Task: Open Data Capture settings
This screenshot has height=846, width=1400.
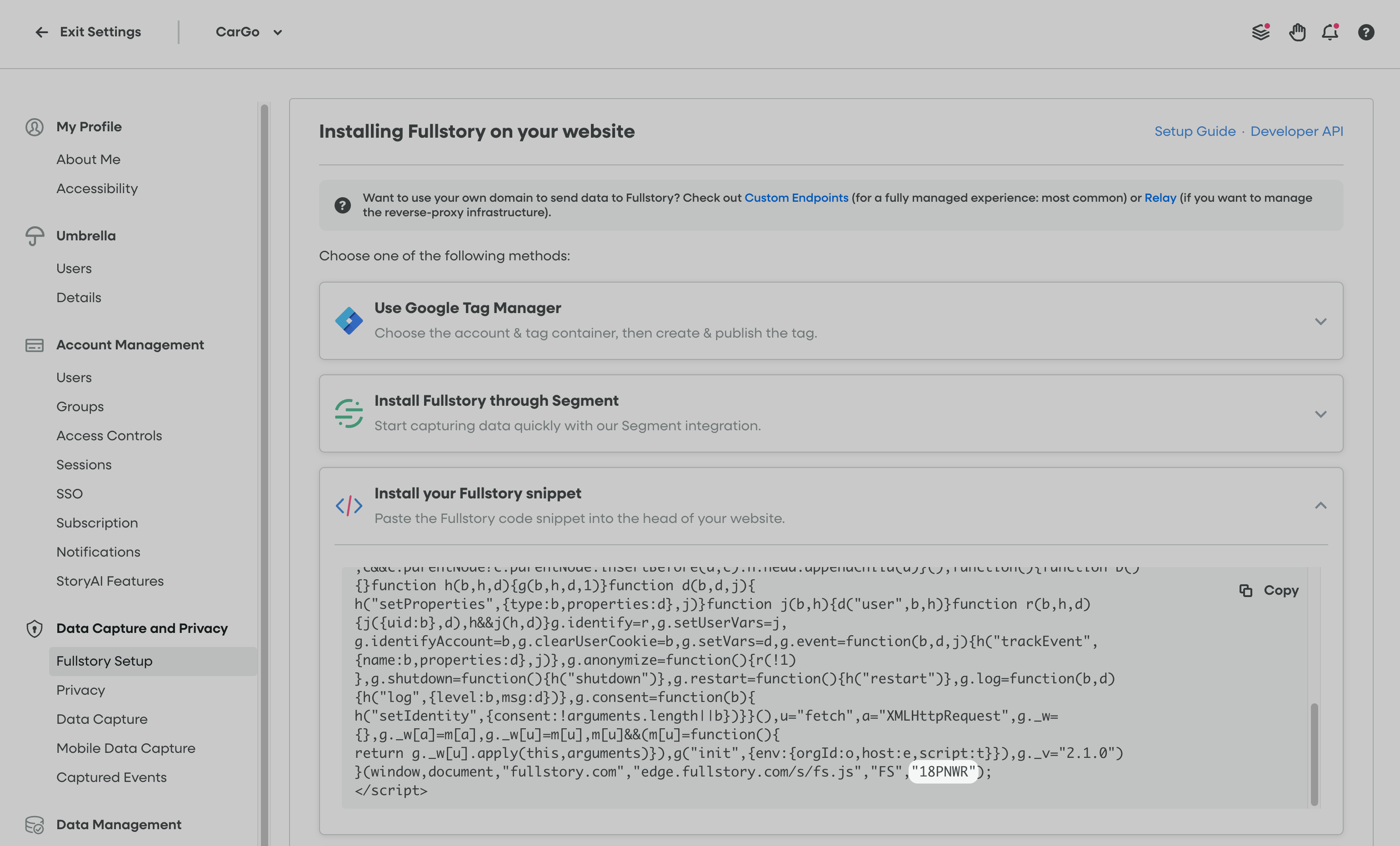Action: point(102,719)
